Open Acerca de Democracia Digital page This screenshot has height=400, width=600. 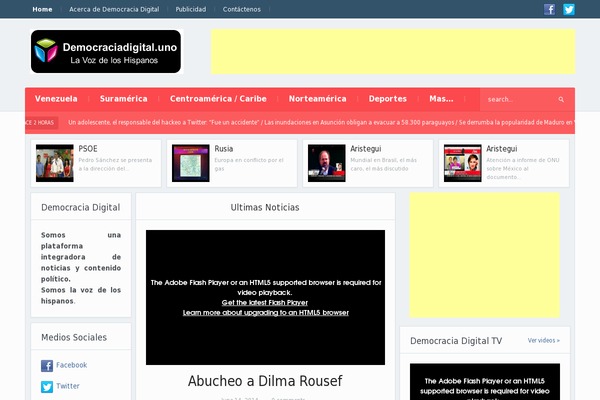(x=114, y=9)
